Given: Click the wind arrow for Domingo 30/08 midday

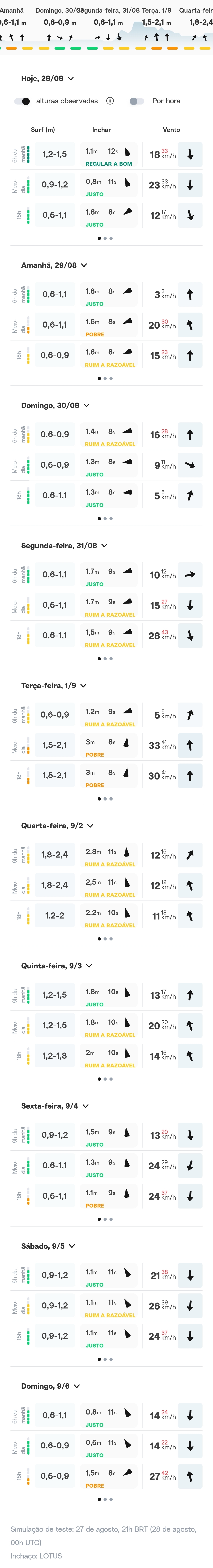Looking at the screenshot, I should pyautogui.click(x=190, y=465).
